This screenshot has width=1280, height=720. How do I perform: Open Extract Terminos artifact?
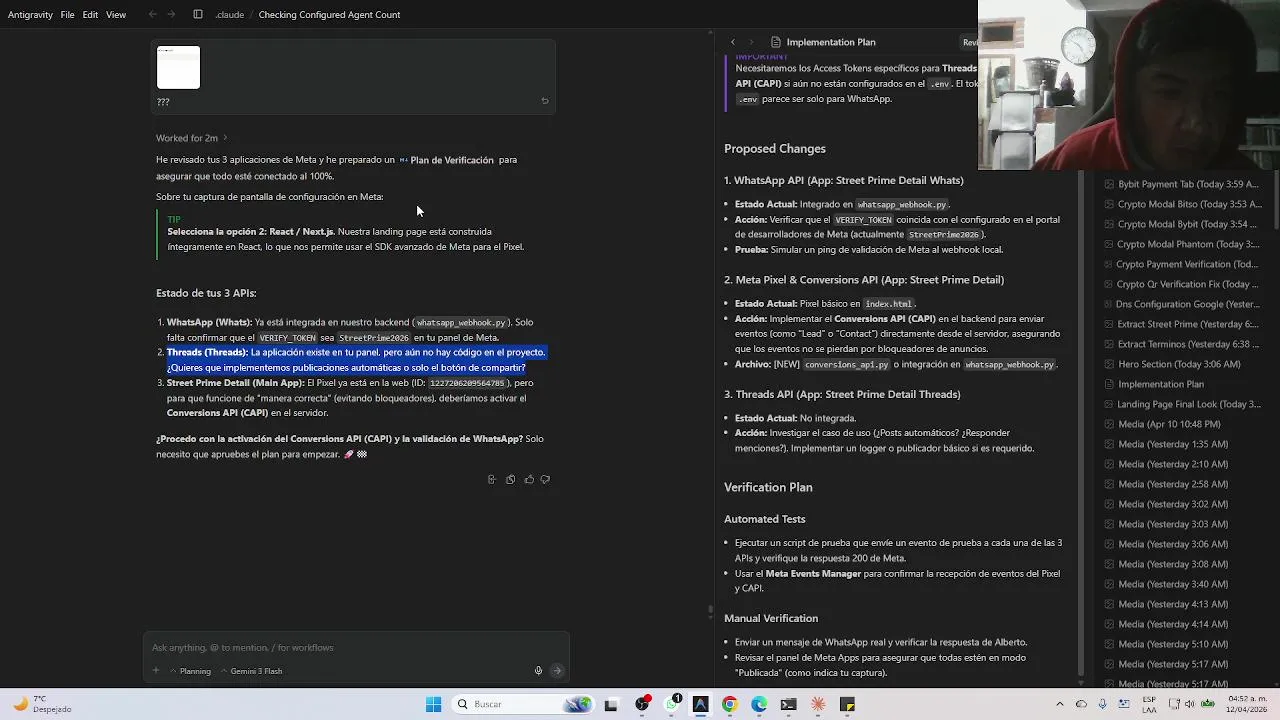pyautogui.click(x=1181, y=344)
